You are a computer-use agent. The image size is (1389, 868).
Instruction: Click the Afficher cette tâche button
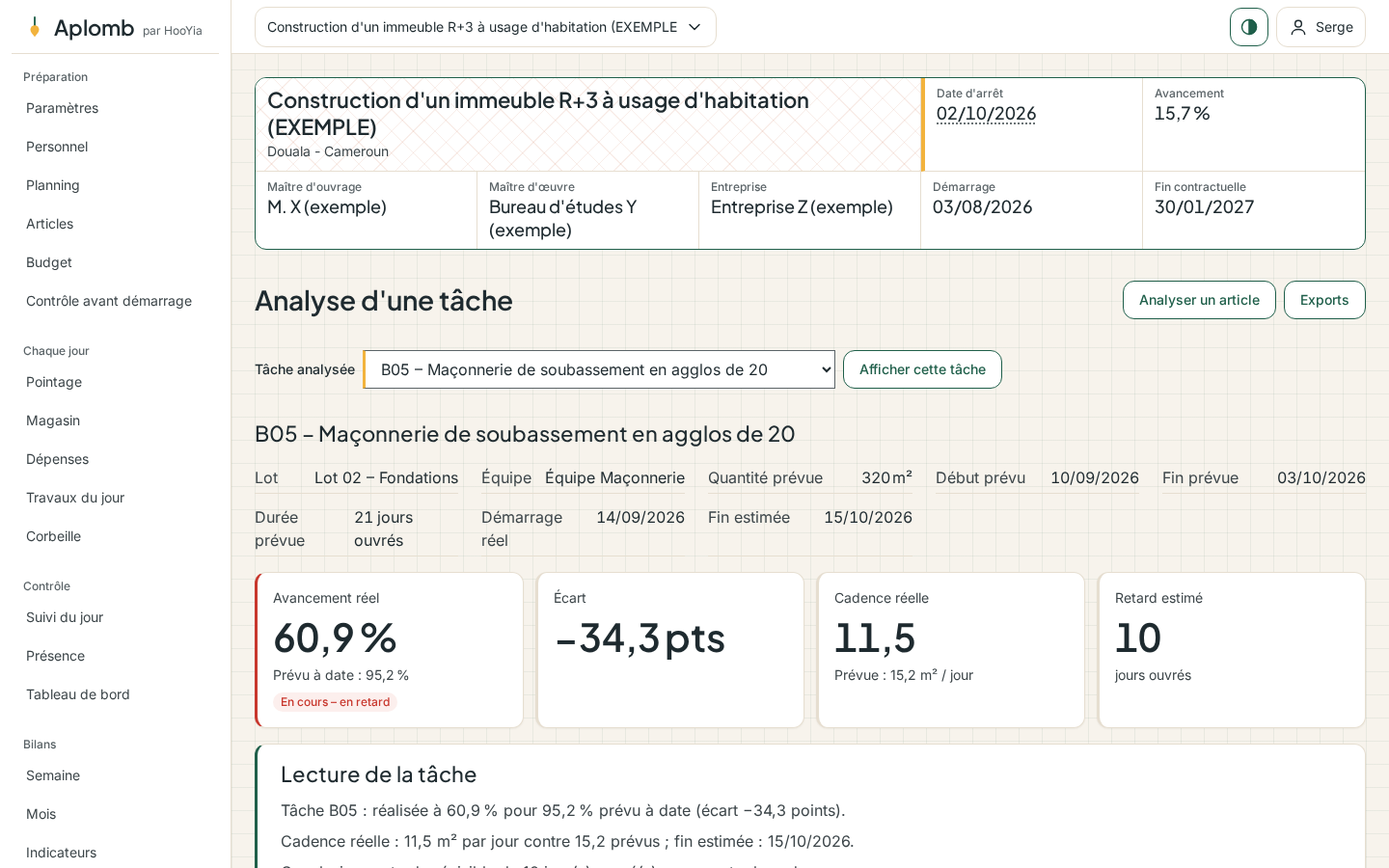pyautogui.click(x=922, y=369)
